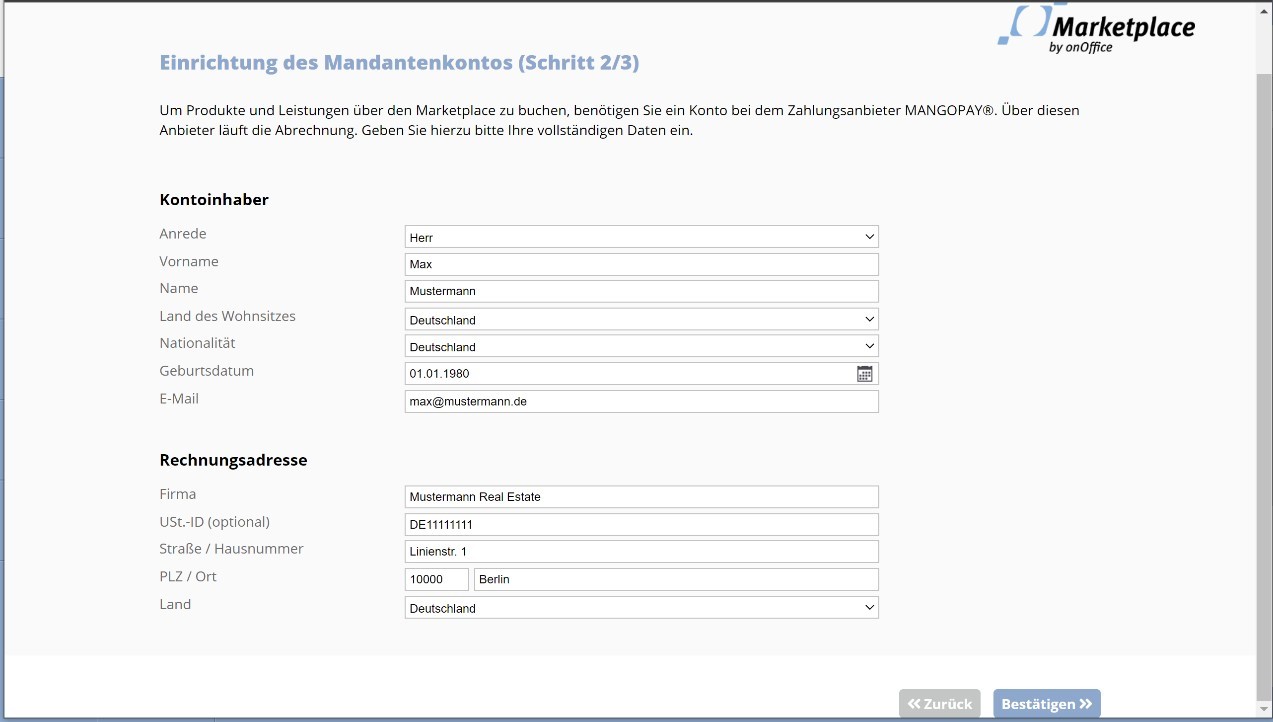Image resolution: width=1273 pixels, height=722 pixels.
Task: Click the Marketplace by onOffice logo
Action: tap(1097, 30)
